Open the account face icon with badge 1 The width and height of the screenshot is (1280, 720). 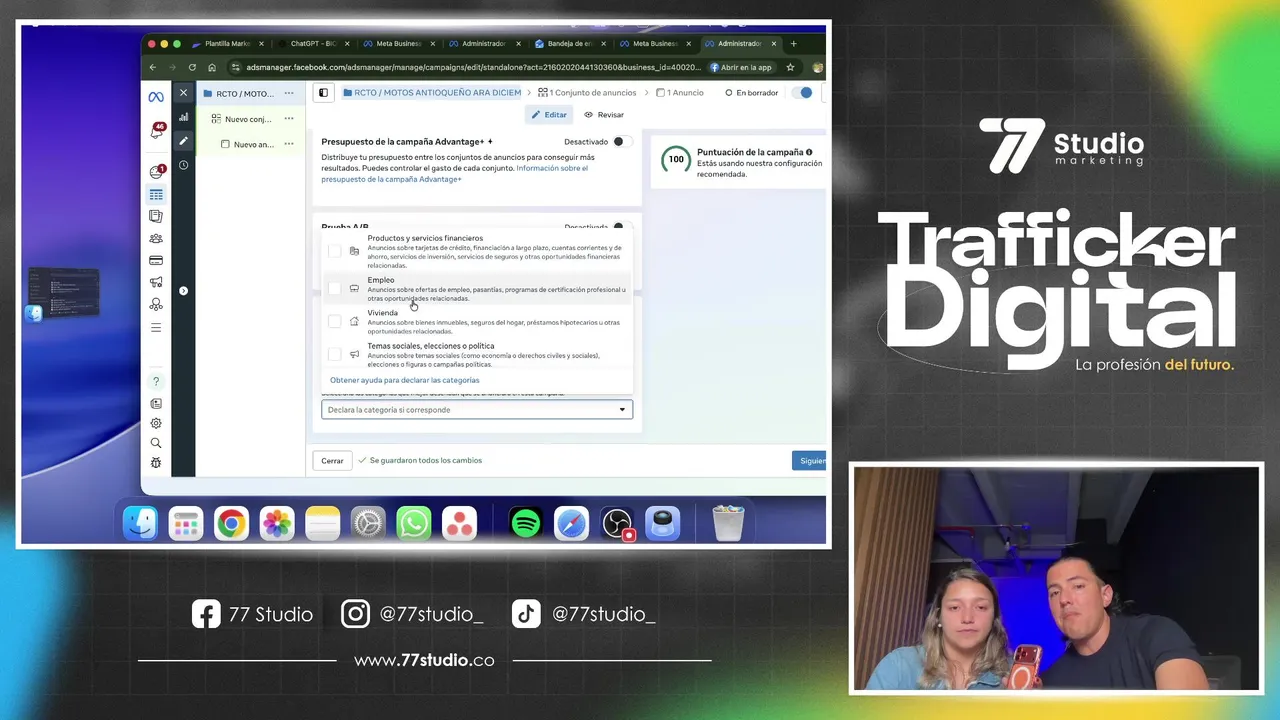[x=157, y=172]
